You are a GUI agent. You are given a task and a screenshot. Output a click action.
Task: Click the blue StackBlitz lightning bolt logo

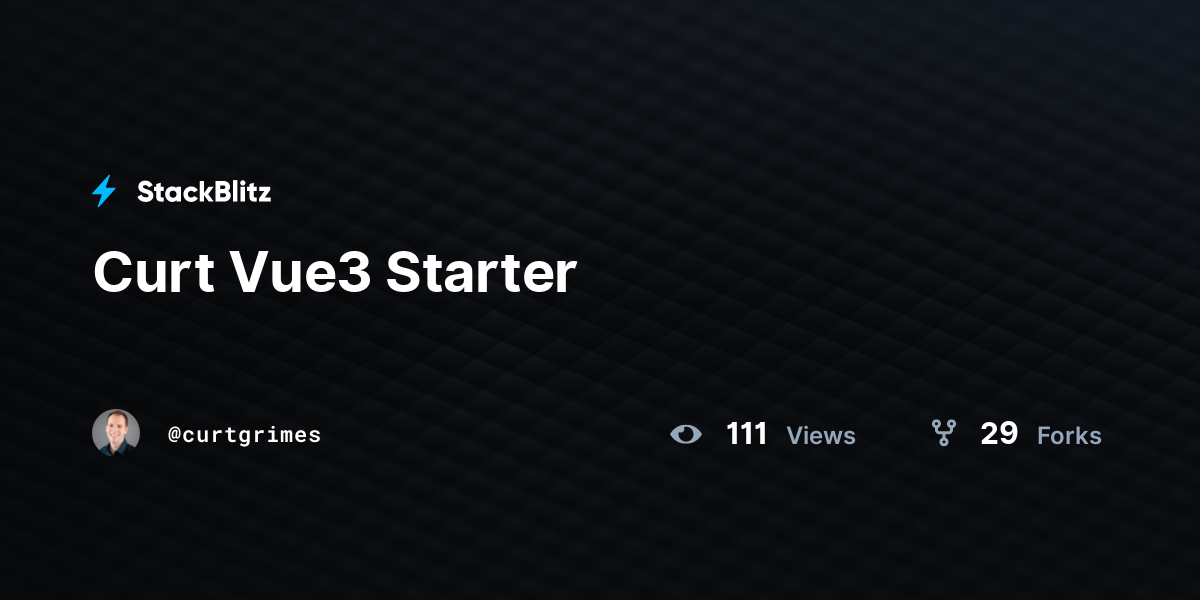pyautogui.click(x=104, y=191)
